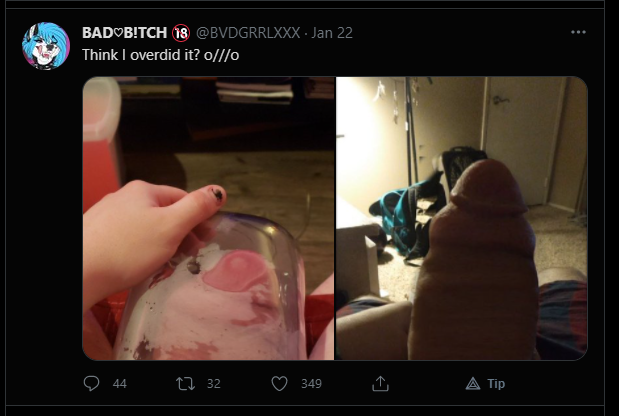
Task: Open the left attached photo
Action: pyautogui.click(x=208, y=218)
